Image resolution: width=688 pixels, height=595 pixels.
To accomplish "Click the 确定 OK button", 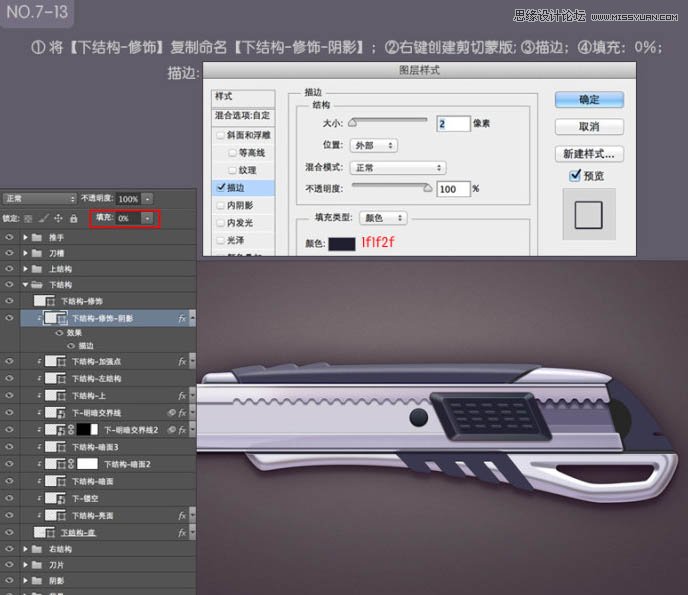I will (x=589, y=100).
